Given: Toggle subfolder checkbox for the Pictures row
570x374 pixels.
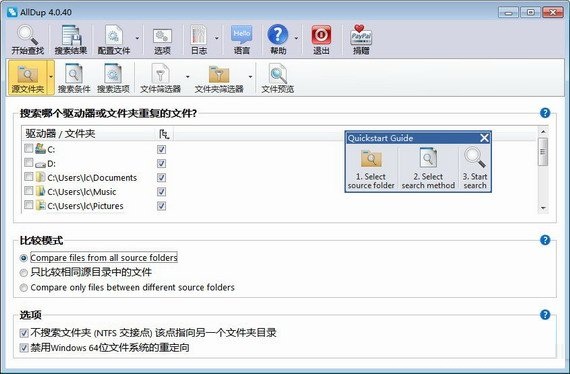Looking at the screenshot, I should click(x=161, y=206).
